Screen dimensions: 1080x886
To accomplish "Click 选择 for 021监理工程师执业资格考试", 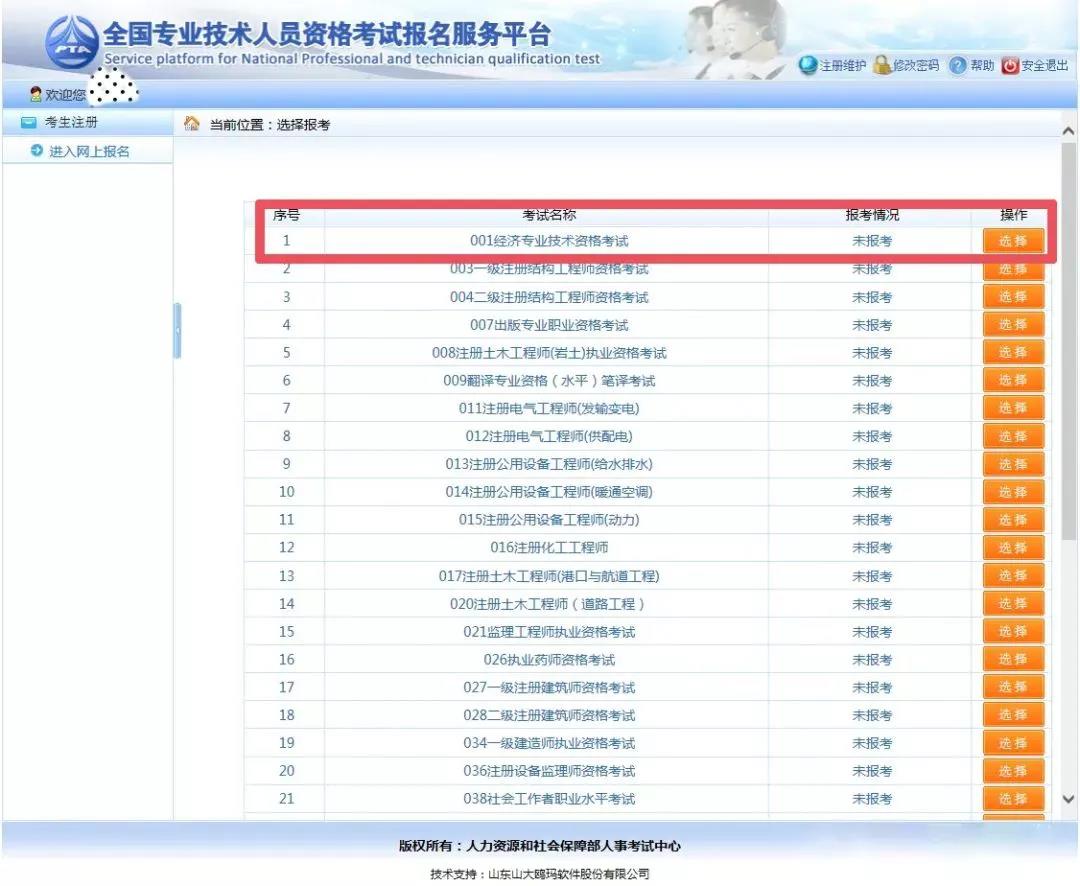I will (1013, 632).
